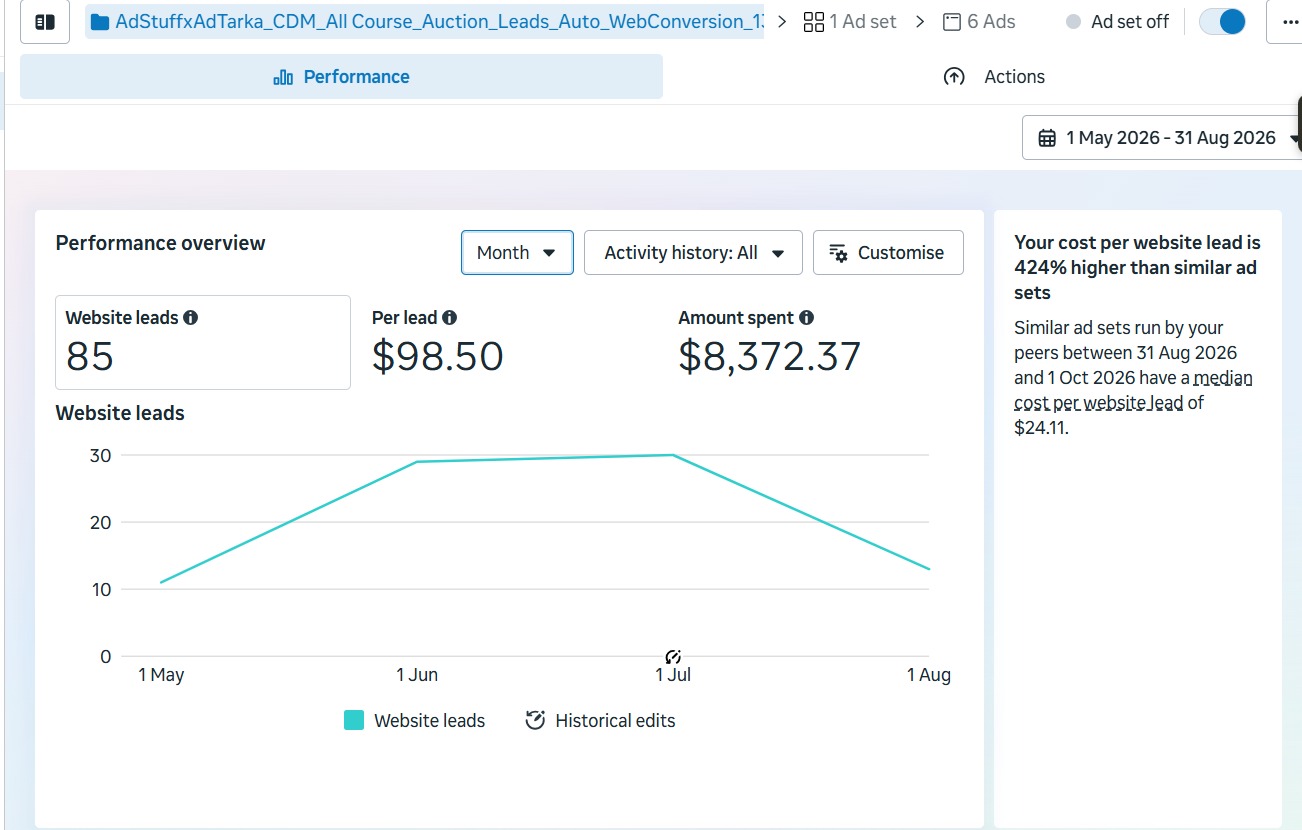Image resolution: width=1302 pixels, height=830 pixels.
Task: Select the Website leads 85 metric card
Action: [x=203, y=342]
